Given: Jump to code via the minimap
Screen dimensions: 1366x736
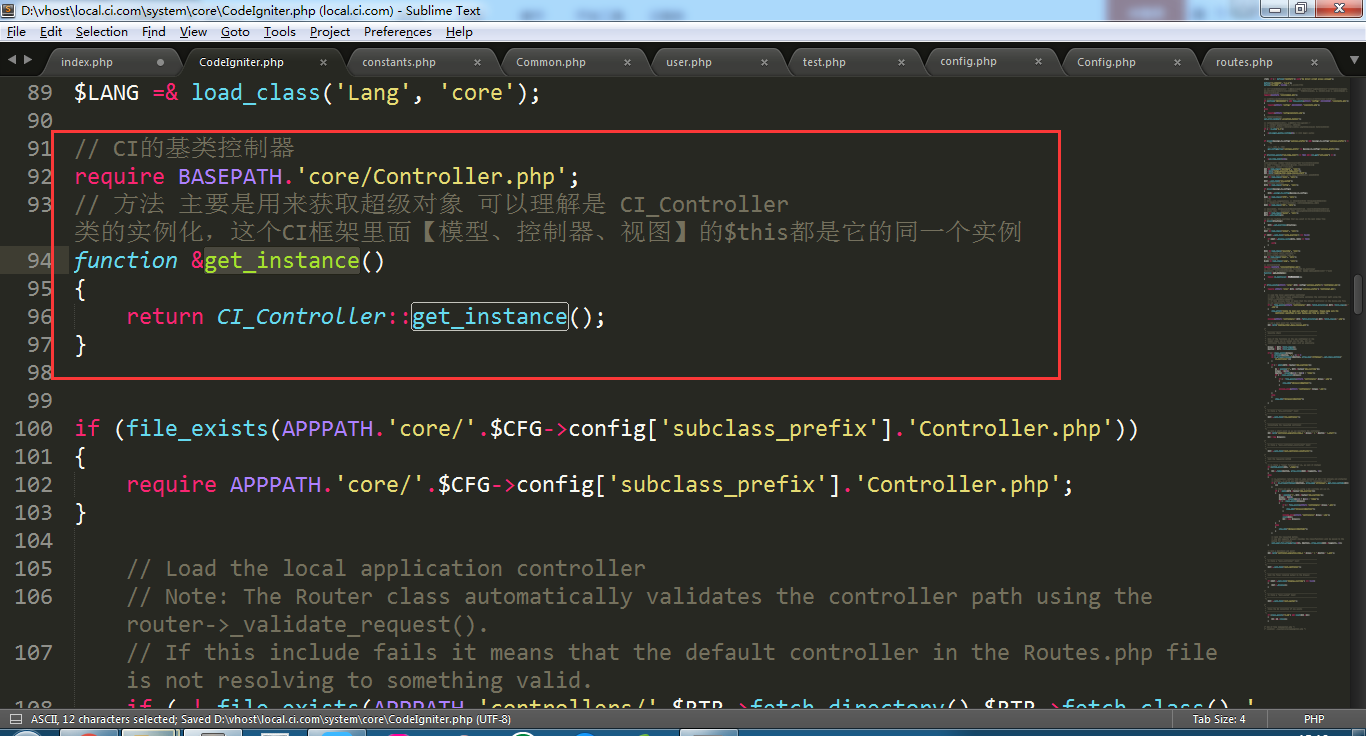Looking at the screenshot, I should tap(1305, 400).
